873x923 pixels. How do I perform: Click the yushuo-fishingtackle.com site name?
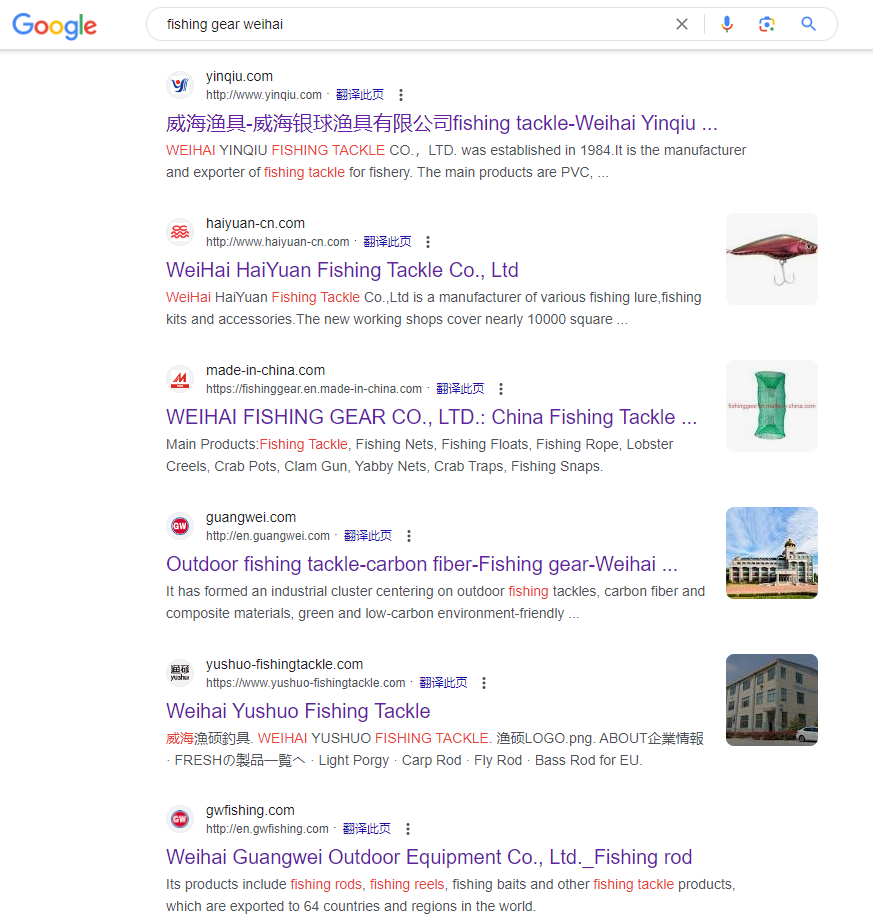(284, 665)
